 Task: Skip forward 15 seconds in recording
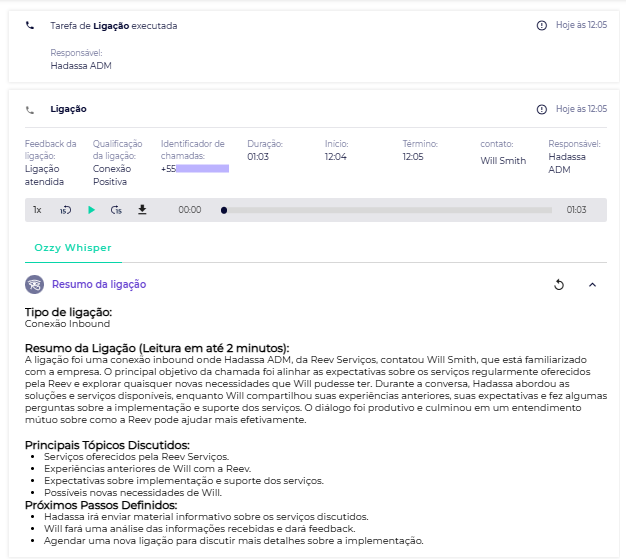[116, 210]
